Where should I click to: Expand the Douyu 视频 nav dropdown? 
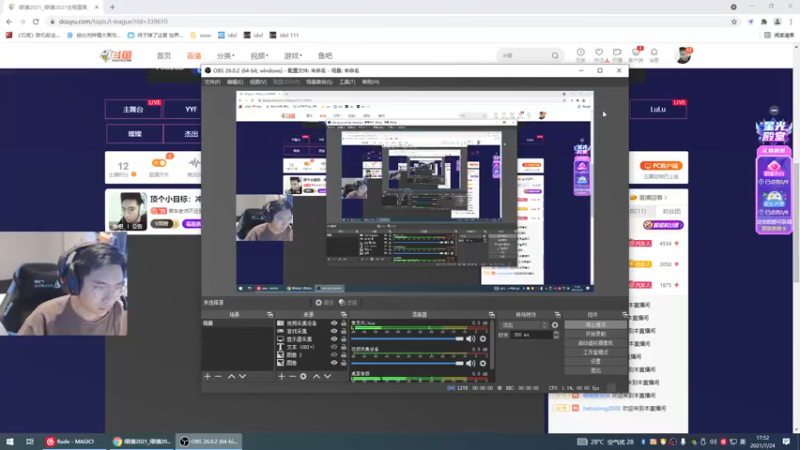[259, 56]
